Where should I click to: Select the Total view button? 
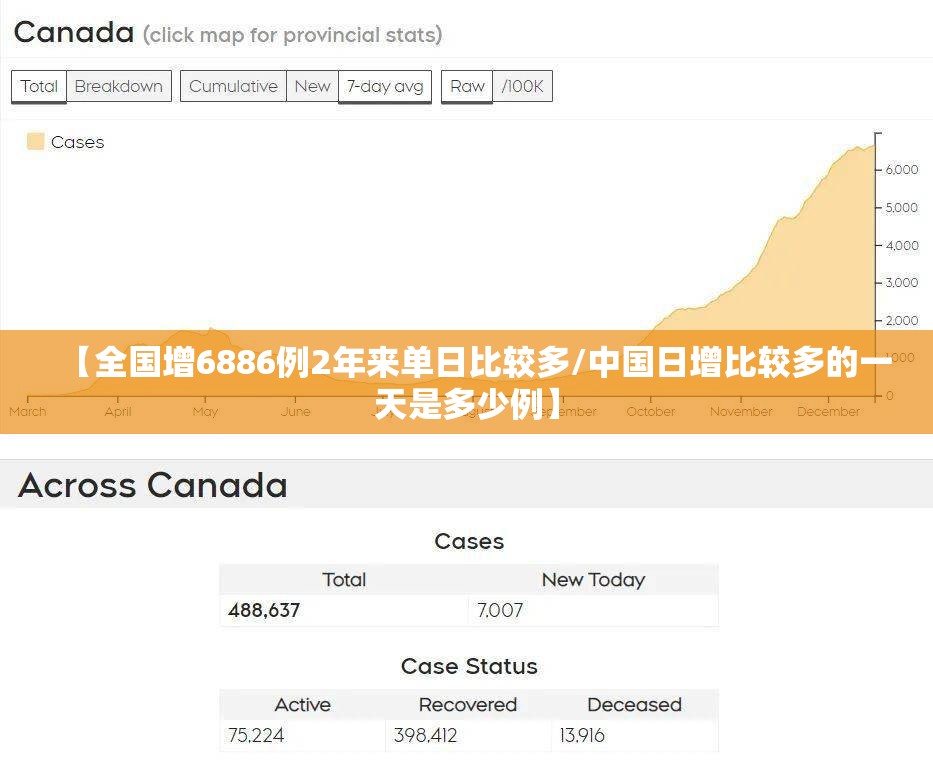point(39,86)
